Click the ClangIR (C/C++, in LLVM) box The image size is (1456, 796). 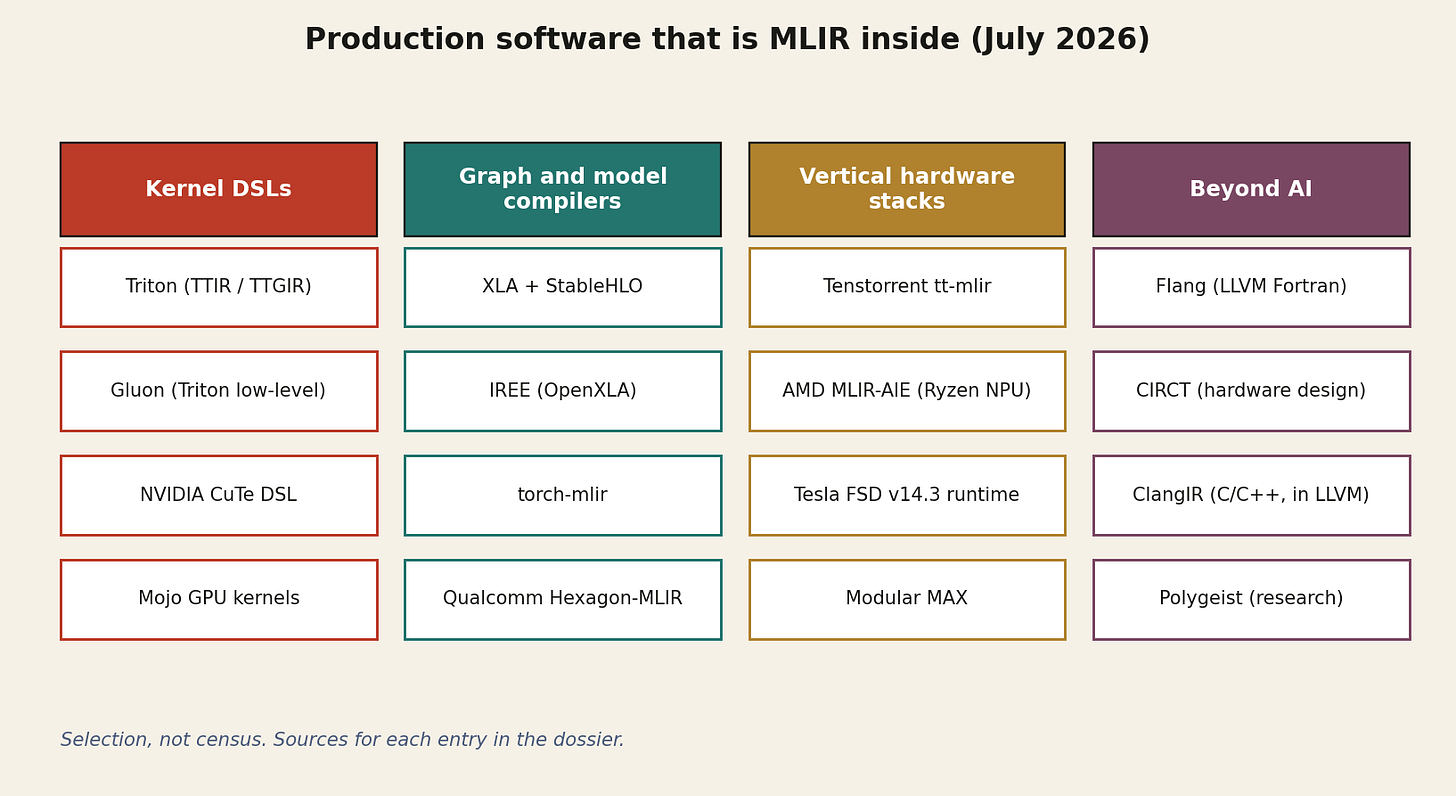tap(1251, 495)
